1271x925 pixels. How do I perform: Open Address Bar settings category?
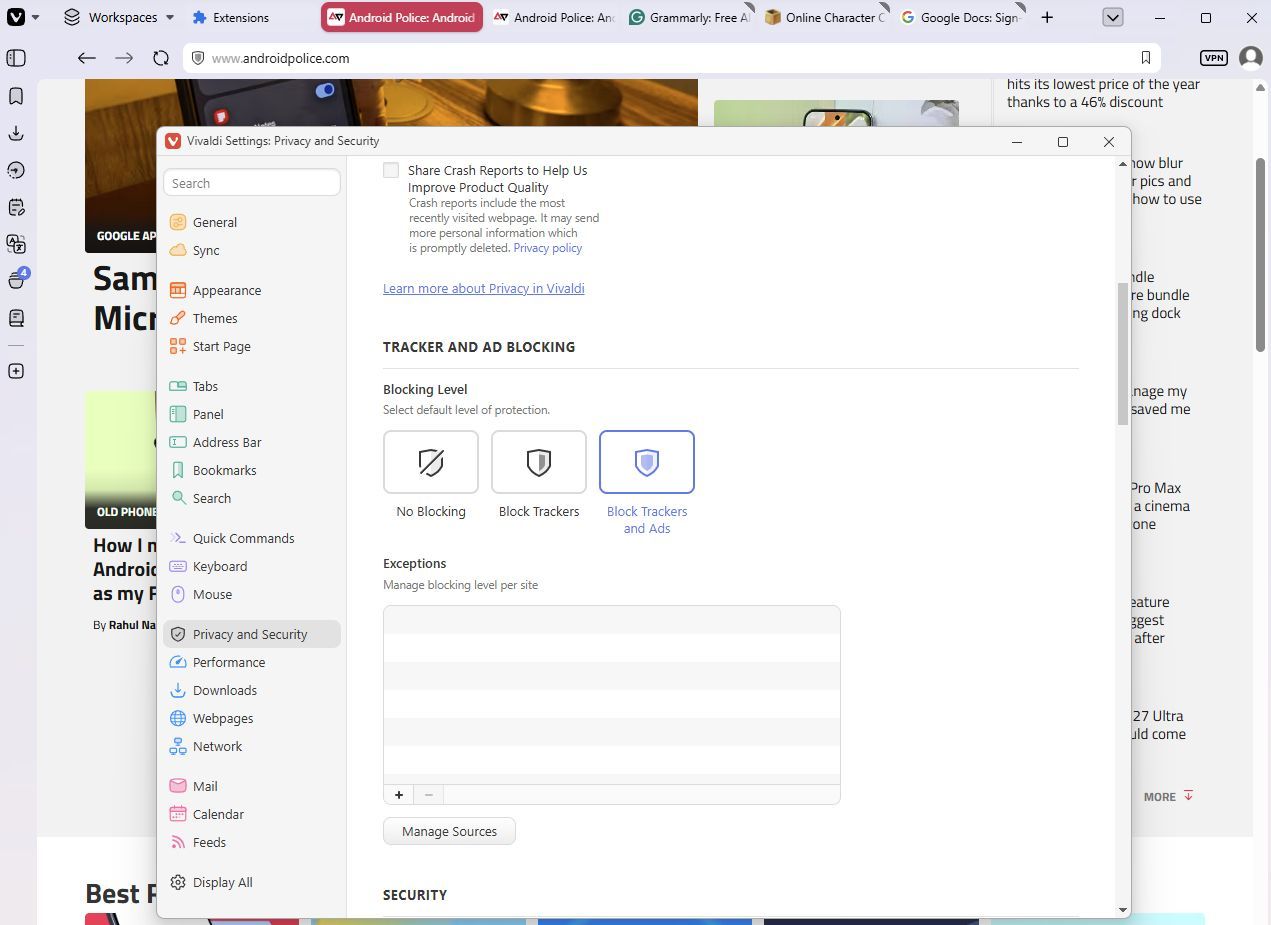coord(252,442)
